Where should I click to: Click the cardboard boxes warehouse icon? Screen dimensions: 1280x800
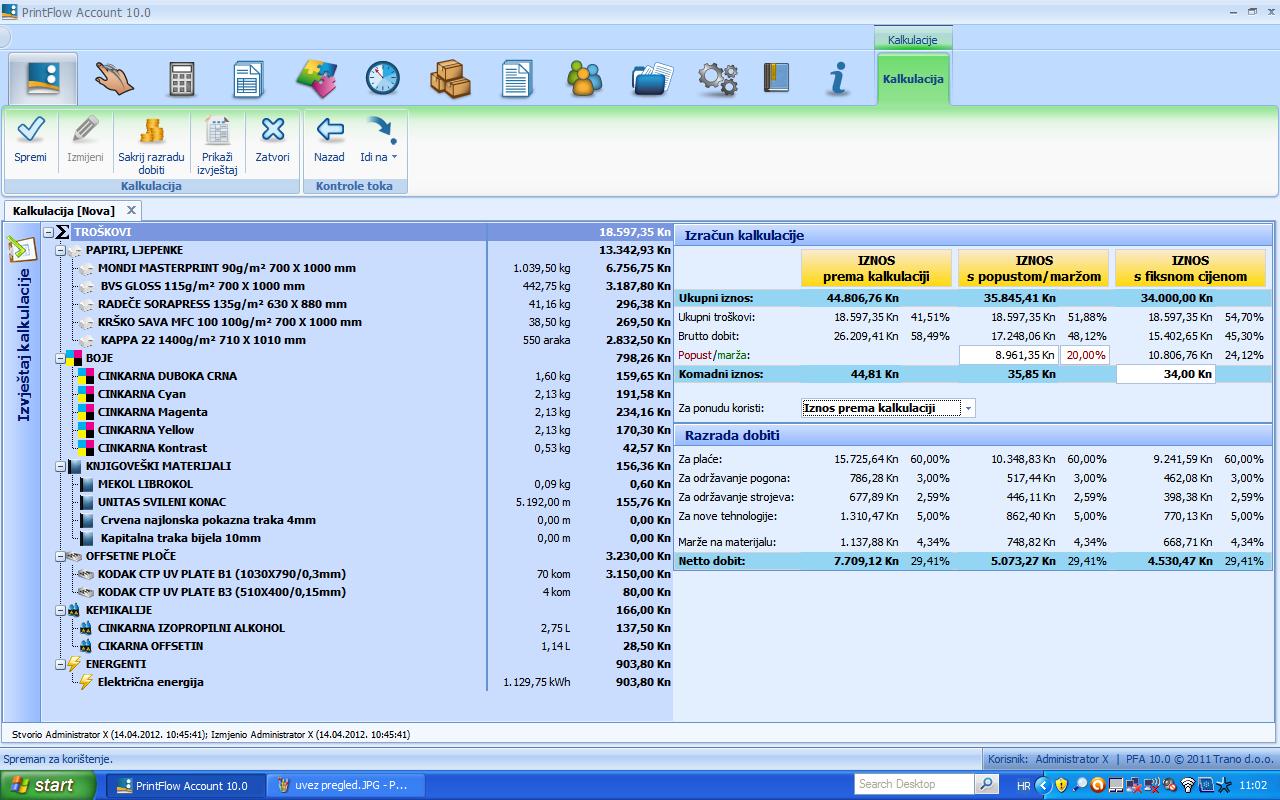point(450,79)
